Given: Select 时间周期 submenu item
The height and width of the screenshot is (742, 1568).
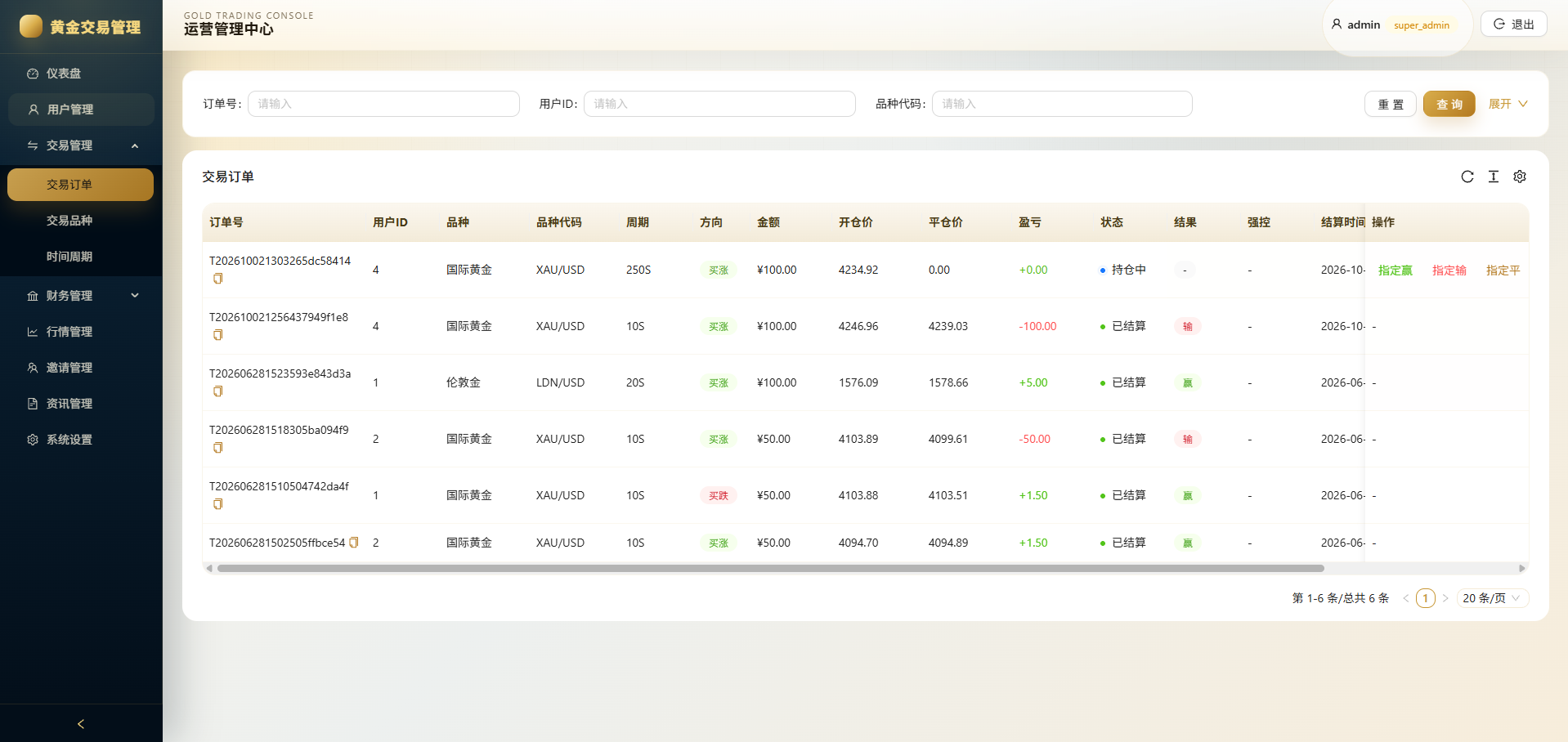Looking at the screenshot, I should point(81,257).
